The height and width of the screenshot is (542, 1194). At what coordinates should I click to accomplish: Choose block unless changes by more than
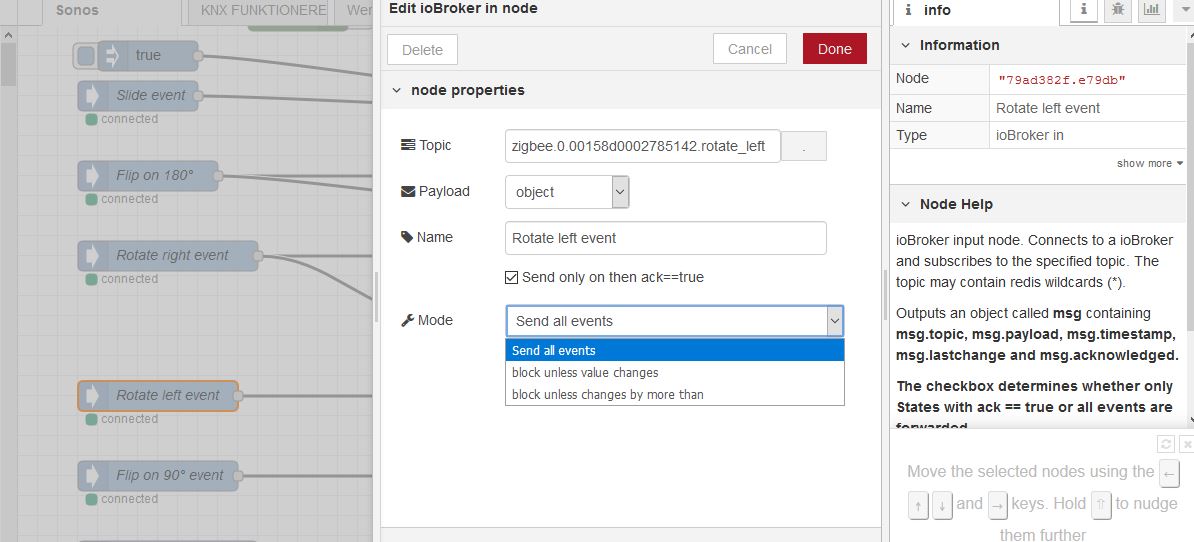[675, 395]
